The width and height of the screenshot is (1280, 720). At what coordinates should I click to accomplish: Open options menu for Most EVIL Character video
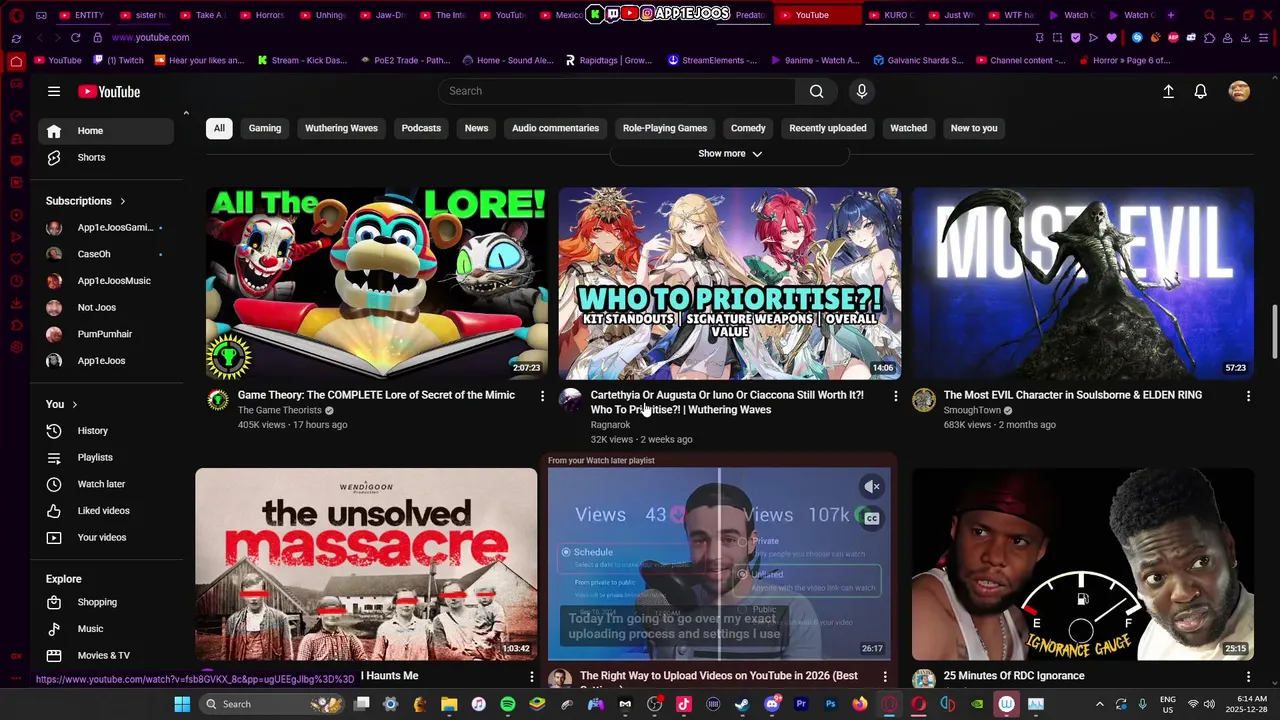coord(1248,396)
